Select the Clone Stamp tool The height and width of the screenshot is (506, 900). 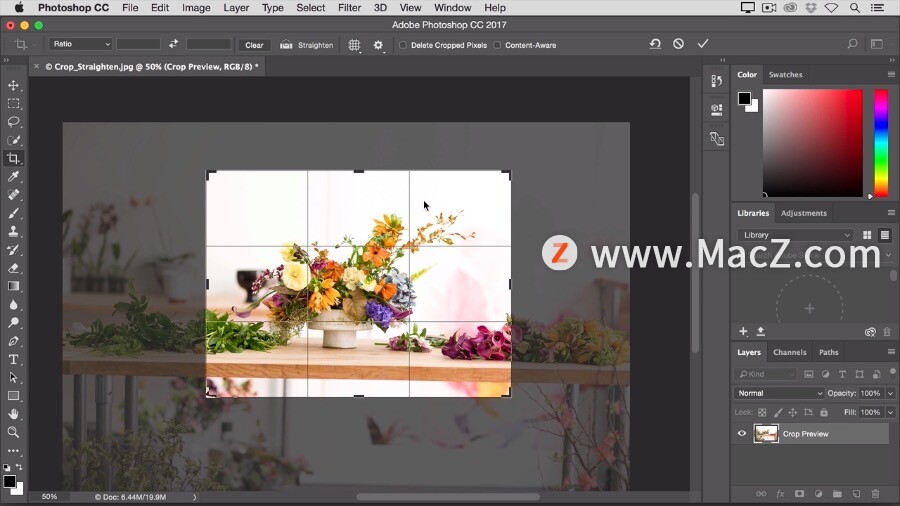coord(13,231)
